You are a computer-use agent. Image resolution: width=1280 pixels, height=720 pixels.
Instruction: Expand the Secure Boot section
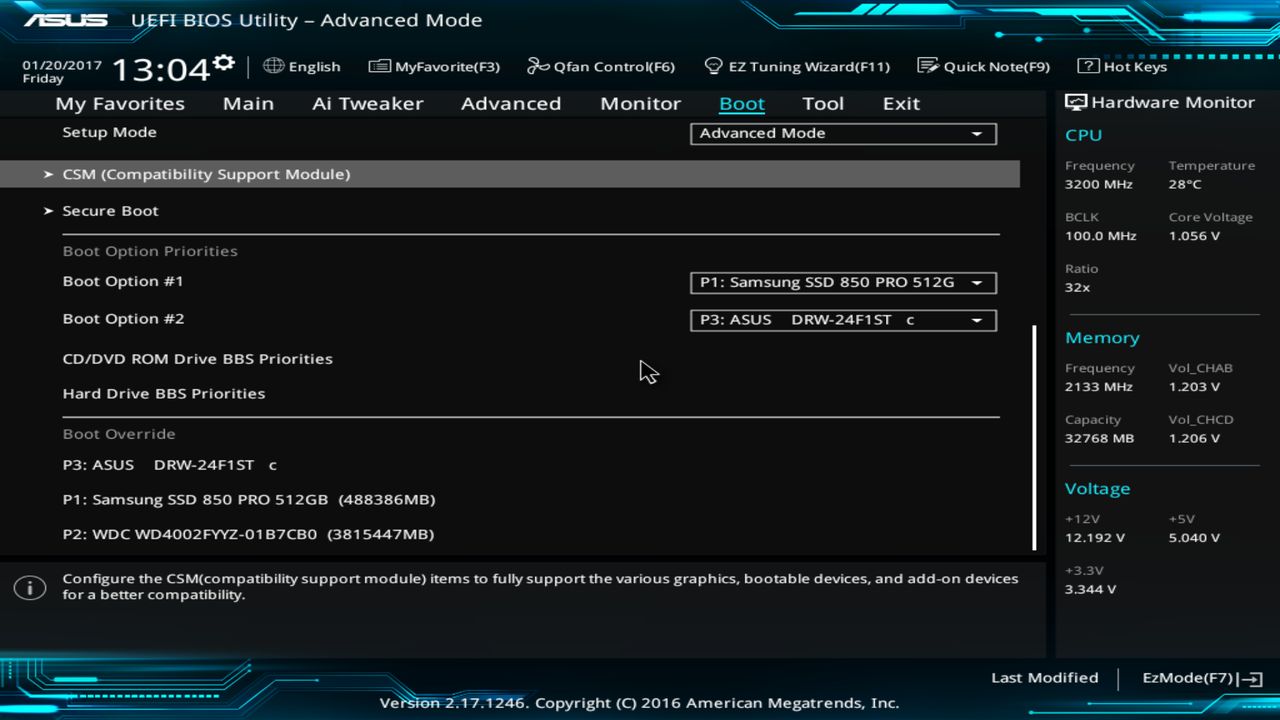[x=110, y=210]
